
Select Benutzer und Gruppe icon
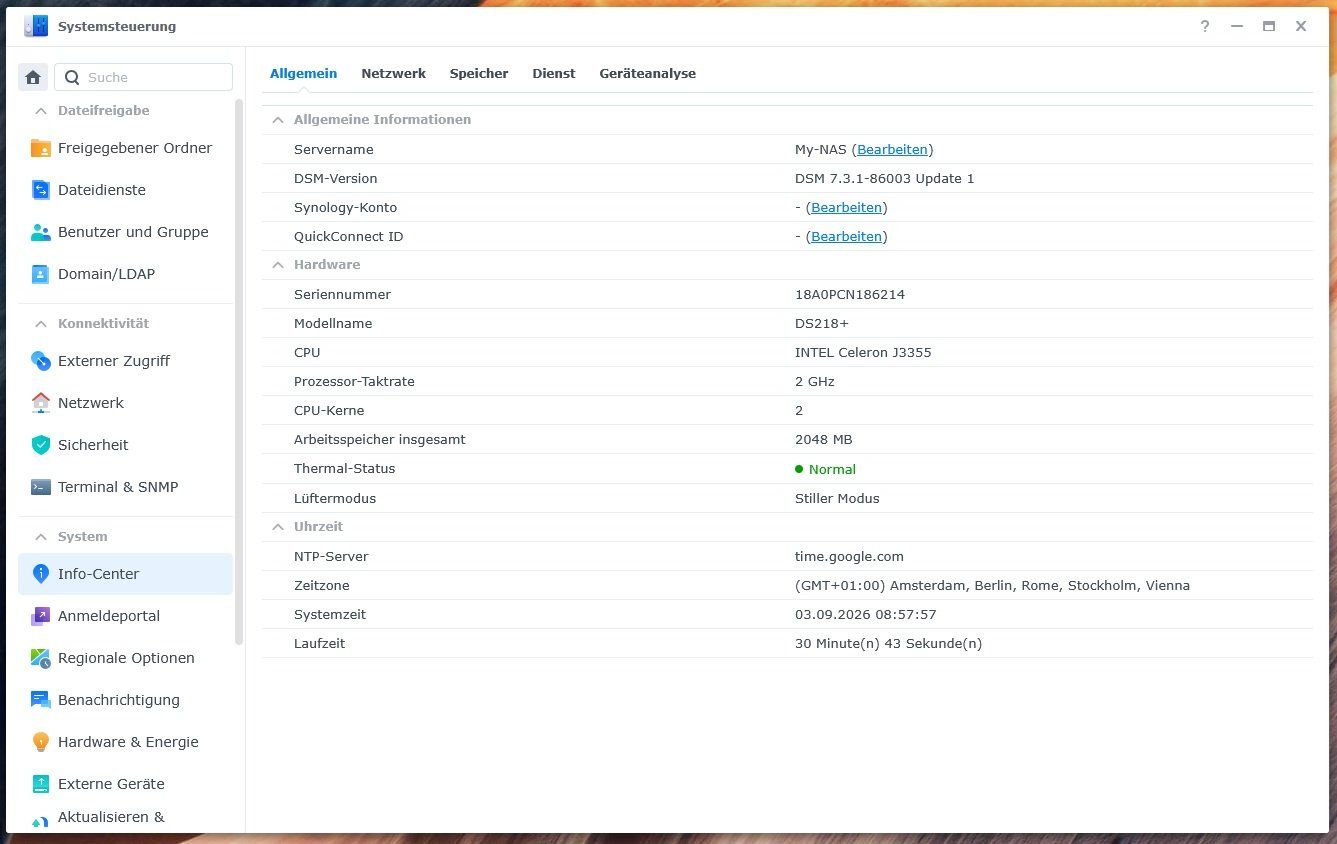point(41,232)
